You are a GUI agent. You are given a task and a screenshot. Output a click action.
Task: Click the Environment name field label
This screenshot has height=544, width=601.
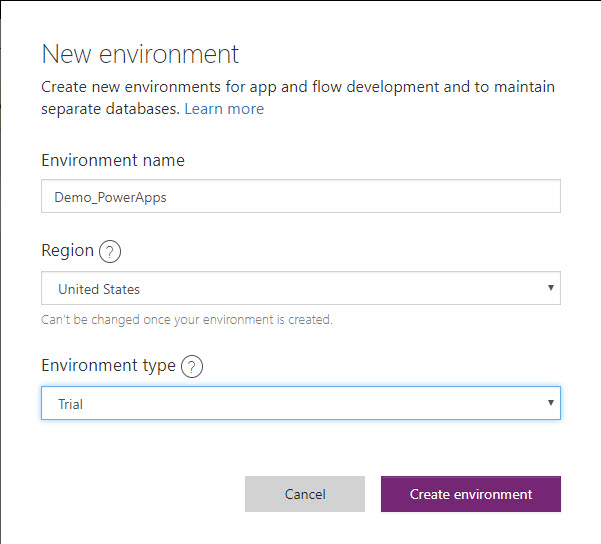113,160
